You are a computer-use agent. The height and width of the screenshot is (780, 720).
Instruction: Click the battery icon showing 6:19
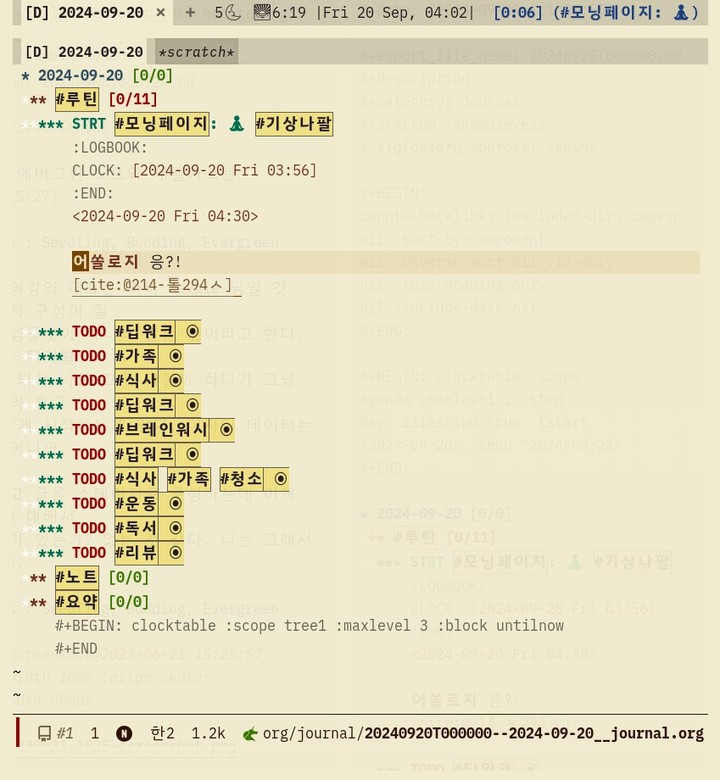coord(261,13)
